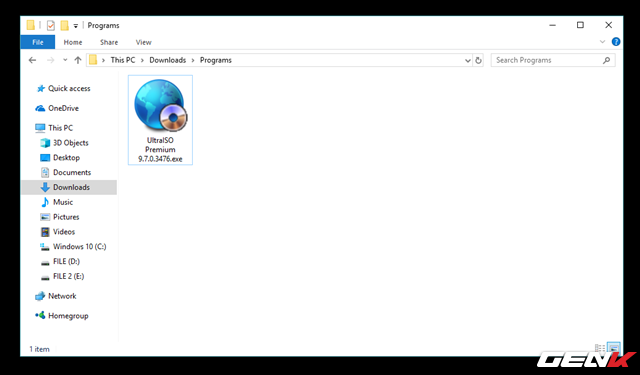This screenshot has width=640, height=375.
Task: Open Help with the blue question icon
Action: coord(616,42)
